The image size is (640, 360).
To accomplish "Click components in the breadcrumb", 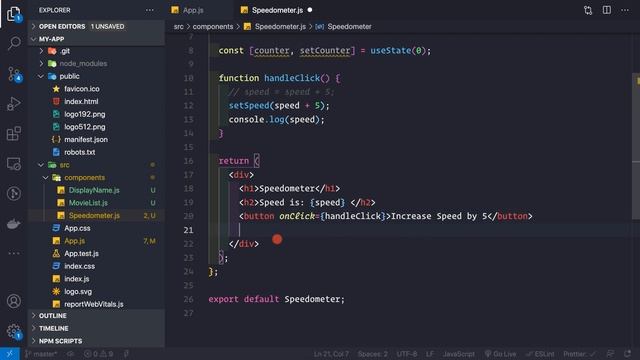I will click(213, 27).
